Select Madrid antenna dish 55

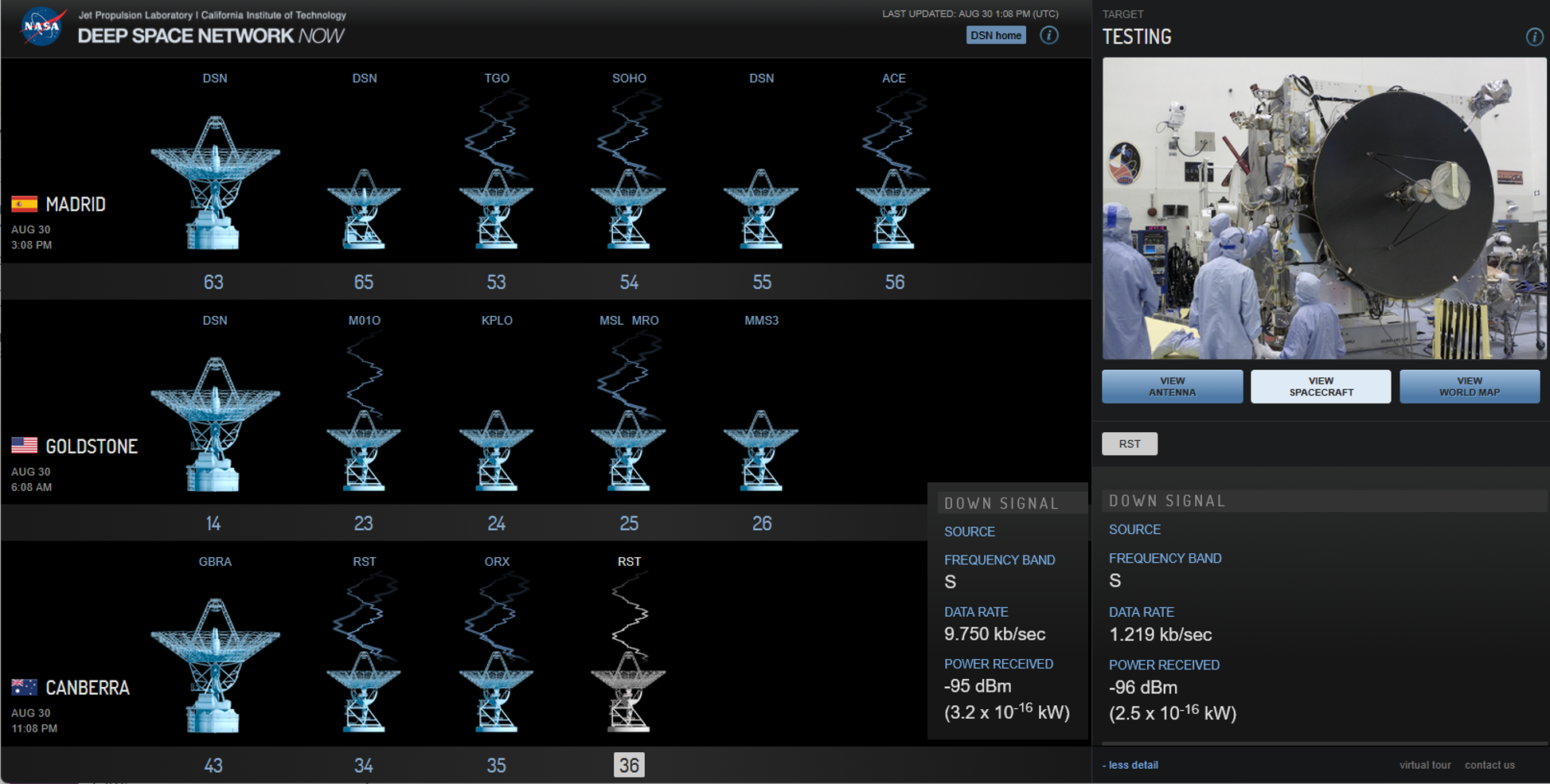click(x=761, y=209)
